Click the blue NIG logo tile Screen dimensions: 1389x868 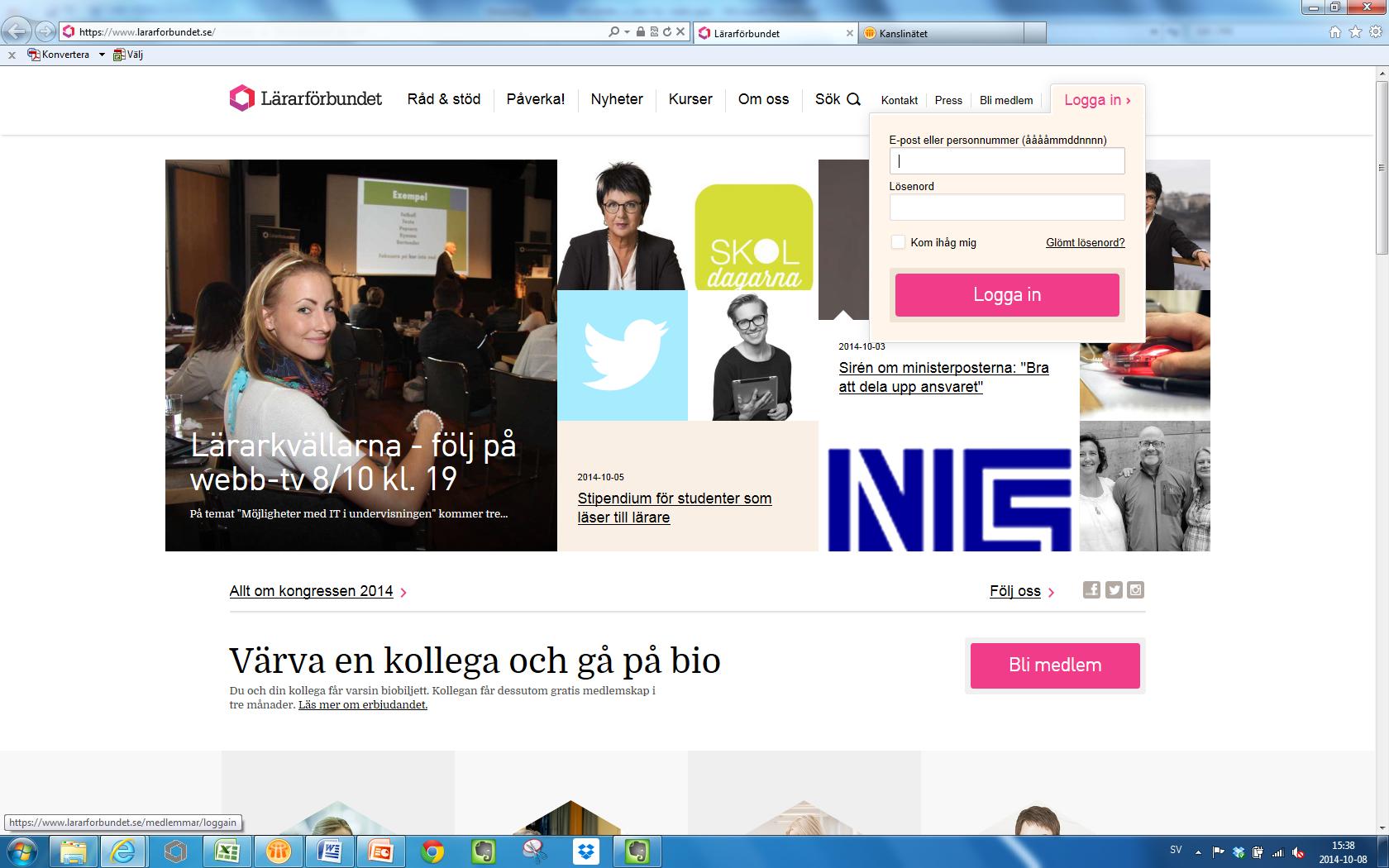click(x=949, y=498)
